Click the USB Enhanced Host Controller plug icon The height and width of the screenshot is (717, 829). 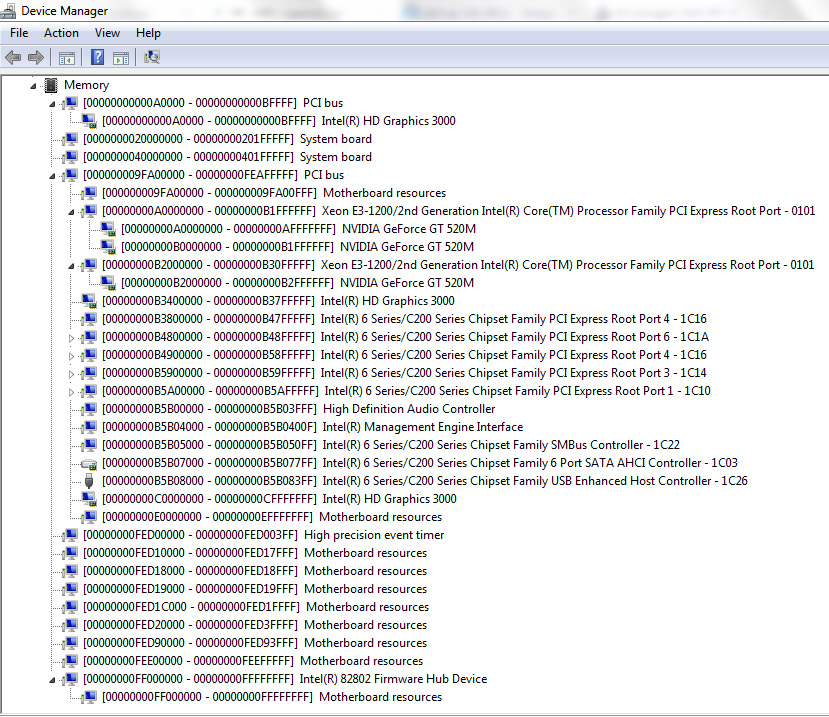pos(89,481)
